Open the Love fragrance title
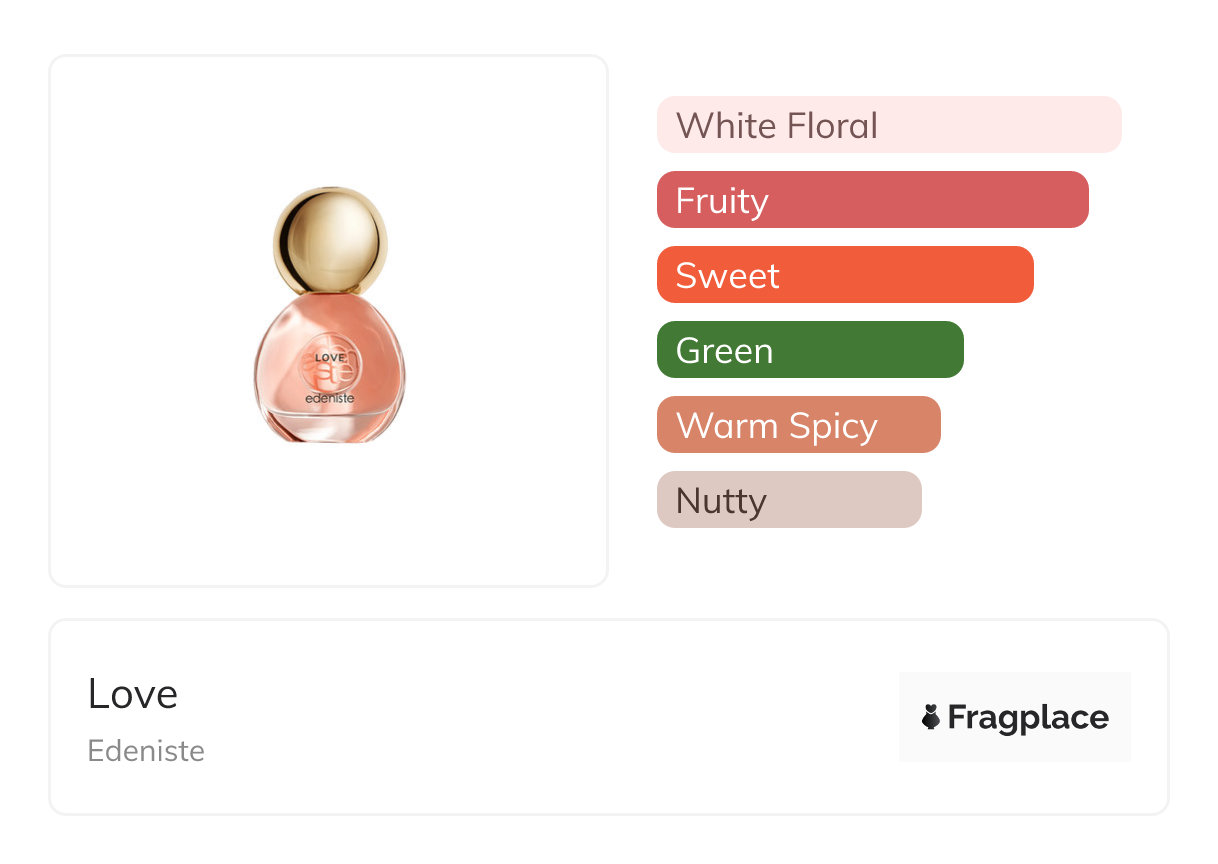The image size is (1218, 864). pos(133,694)
